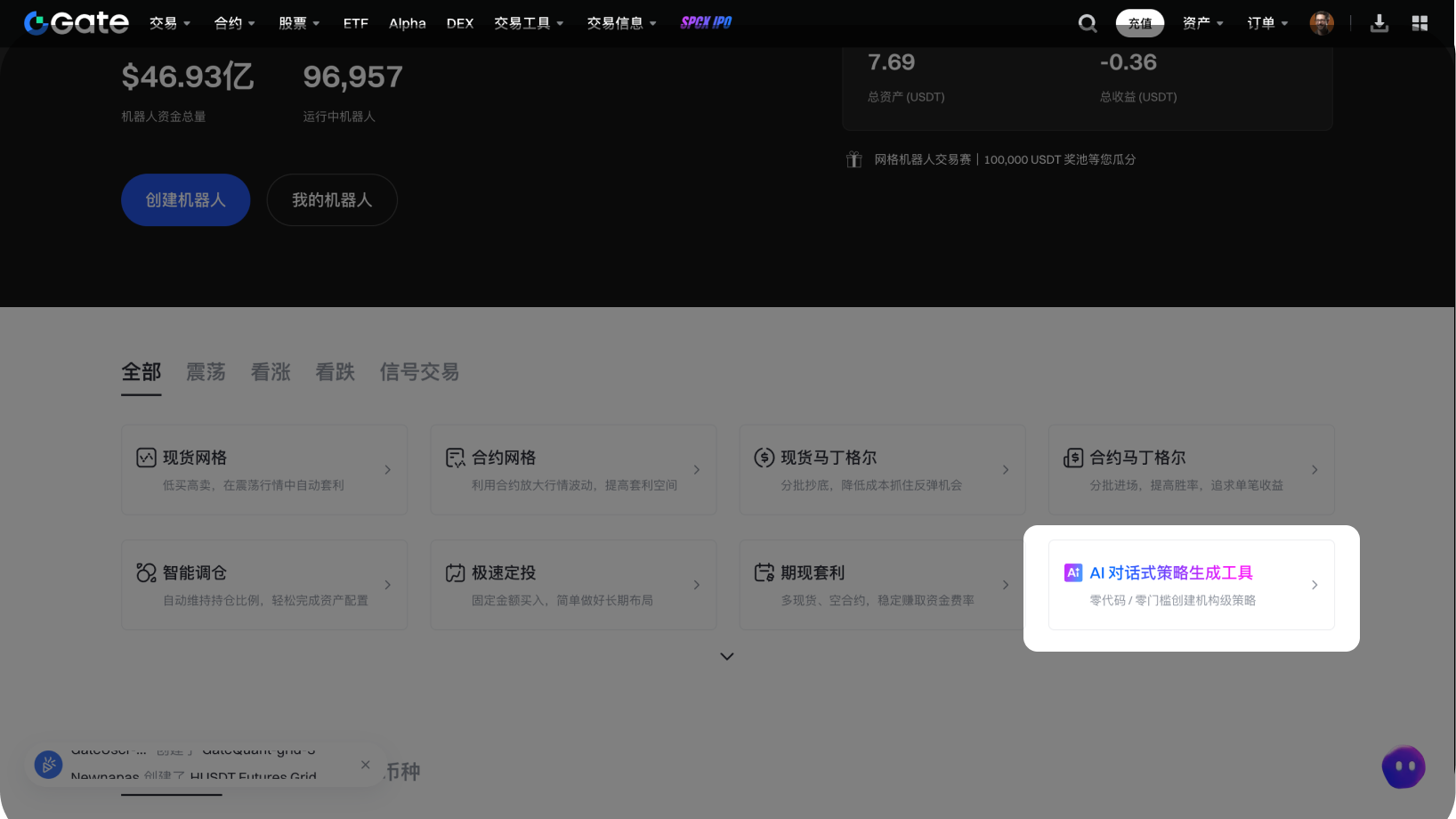The height and width of the screenshot is (819, 1456).
Task: Select the 震荡 tab
Action: click(x=206, y=372)
